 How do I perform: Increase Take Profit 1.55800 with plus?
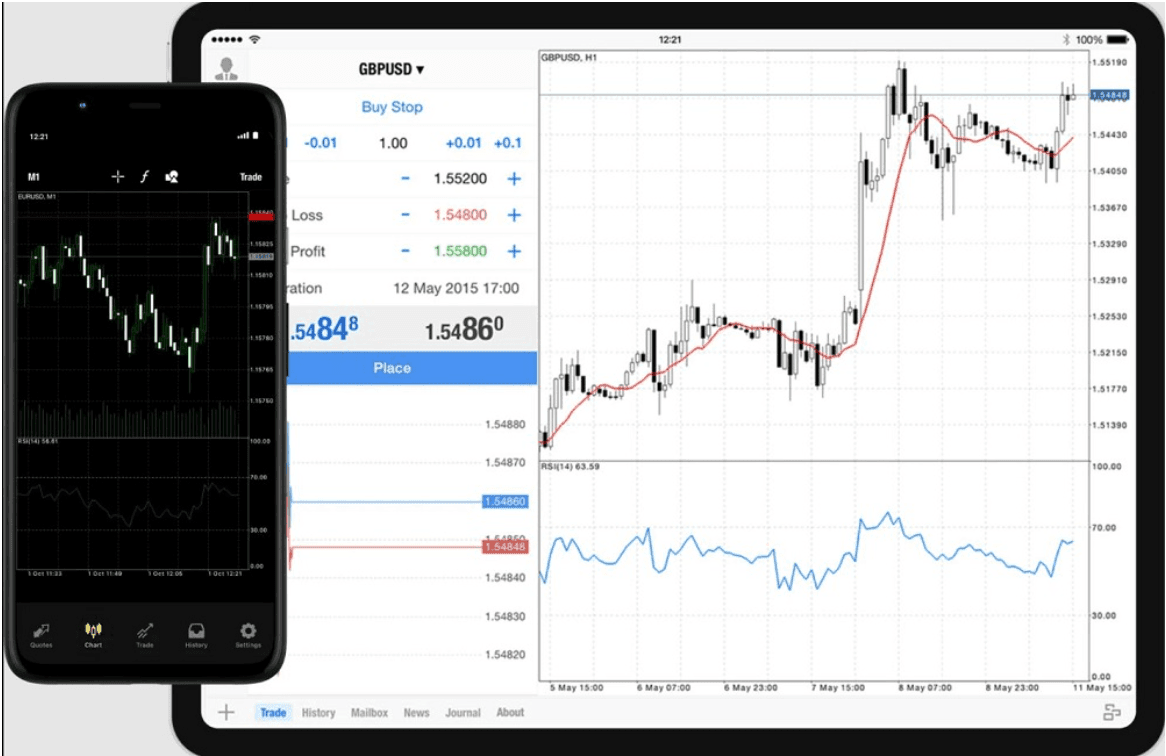514,251
